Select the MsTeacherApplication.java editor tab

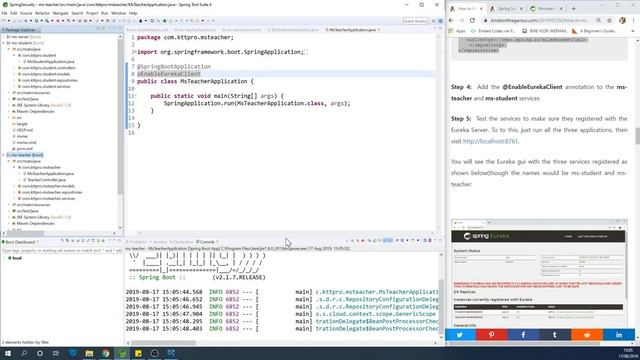[x=352, y=30]
